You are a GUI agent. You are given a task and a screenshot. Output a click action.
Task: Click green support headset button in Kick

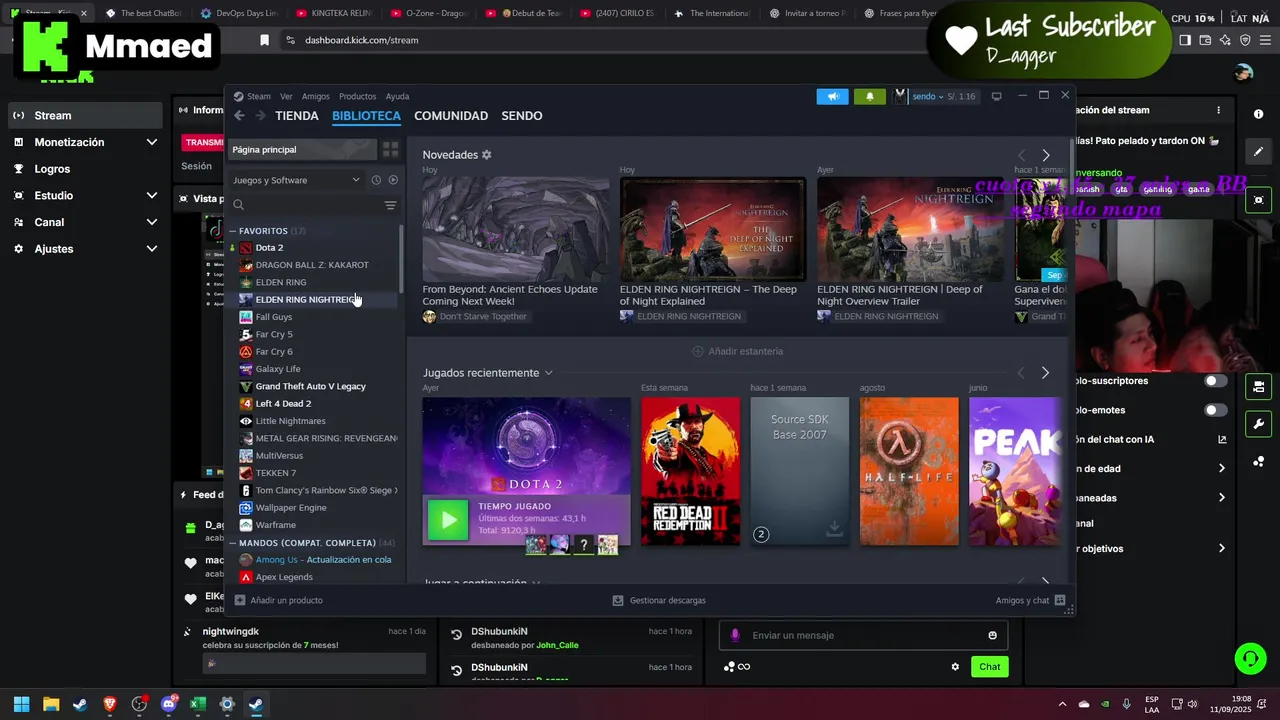[x=1250, y=658]
